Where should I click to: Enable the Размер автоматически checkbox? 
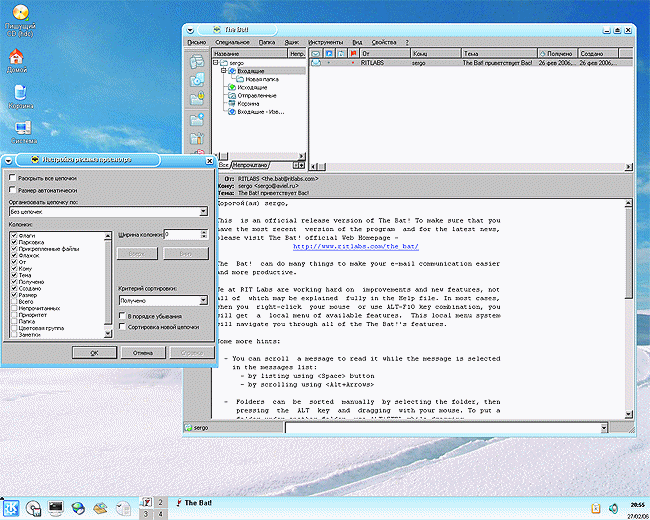(12, 190)
